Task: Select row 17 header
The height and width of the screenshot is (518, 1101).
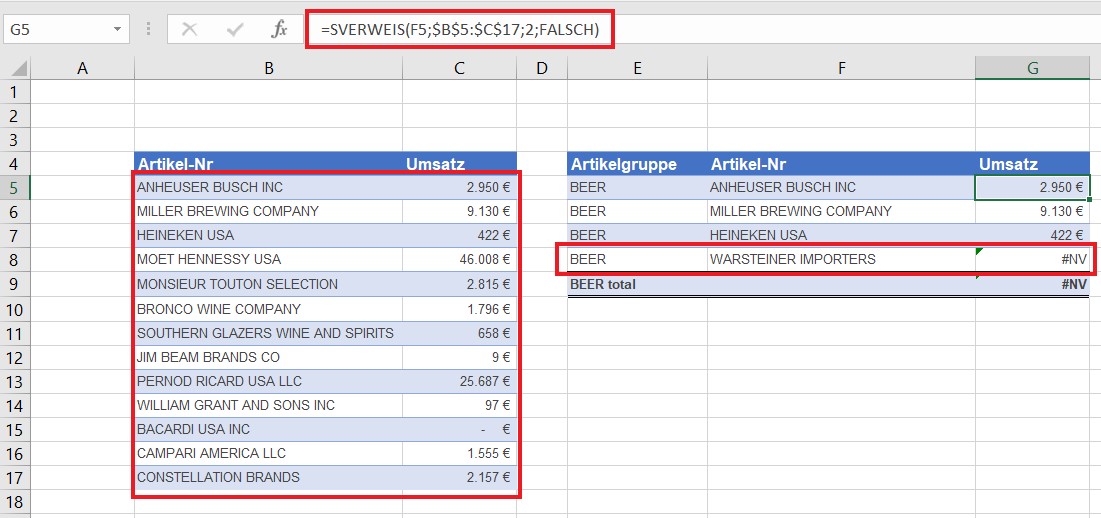Action: (15, 478)
